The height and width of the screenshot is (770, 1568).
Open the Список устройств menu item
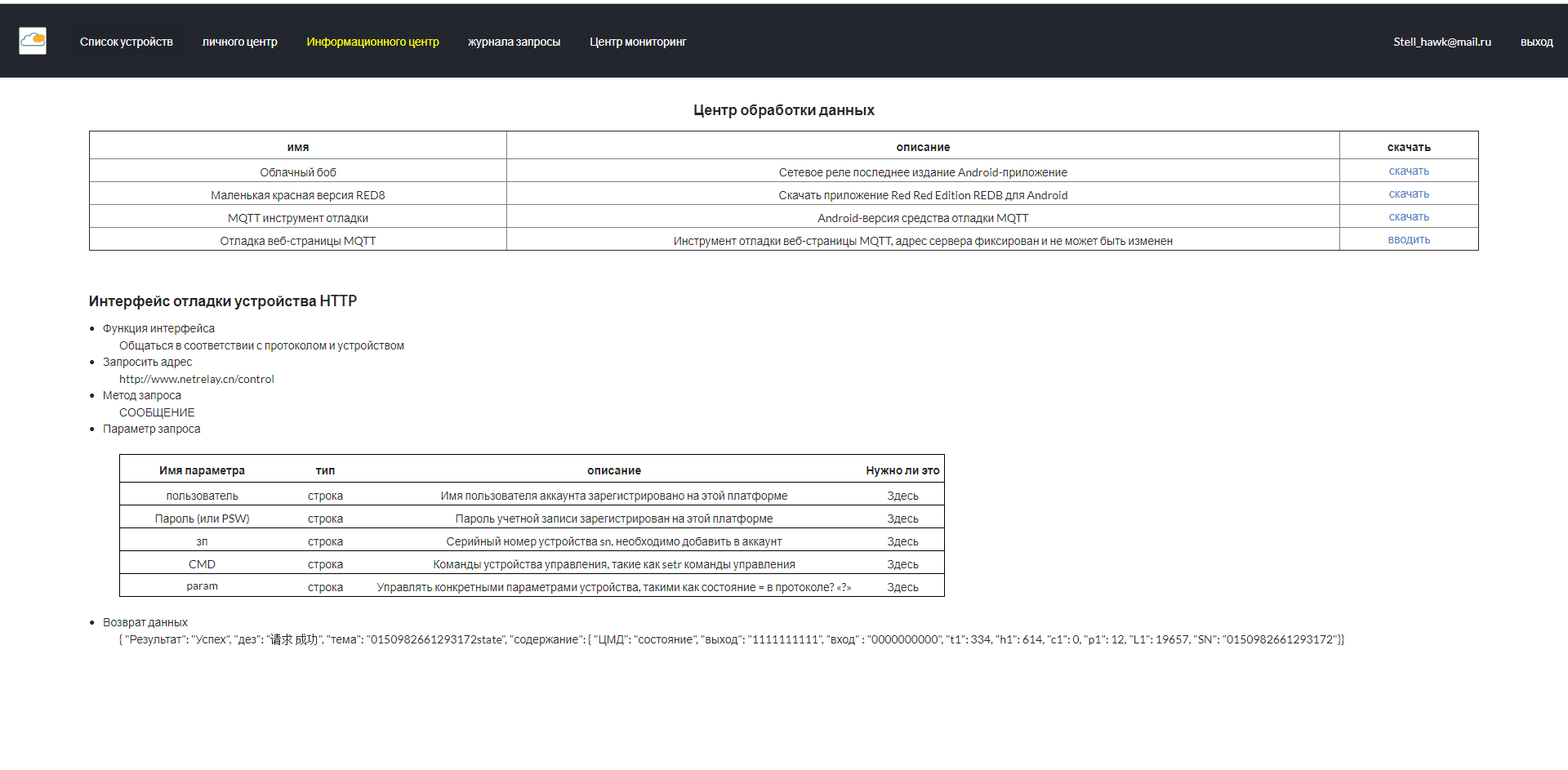click(126, 42)
